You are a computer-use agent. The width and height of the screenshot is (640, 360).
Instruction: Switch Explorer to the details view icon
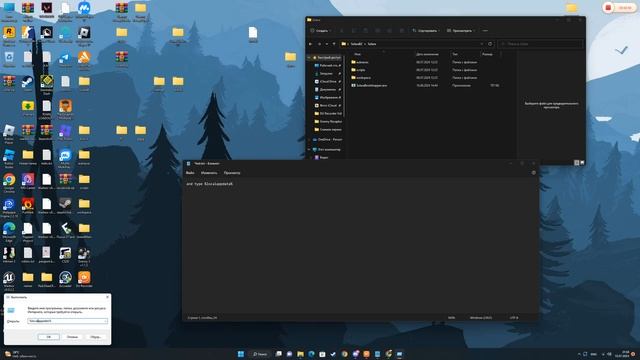point(576,162)
